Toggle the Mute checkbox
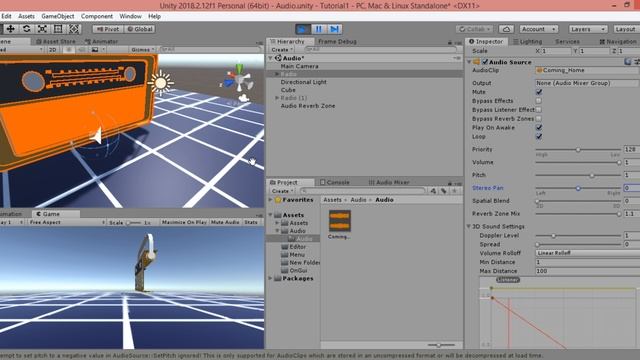This screenshot has width=640, height=360. 539,92
